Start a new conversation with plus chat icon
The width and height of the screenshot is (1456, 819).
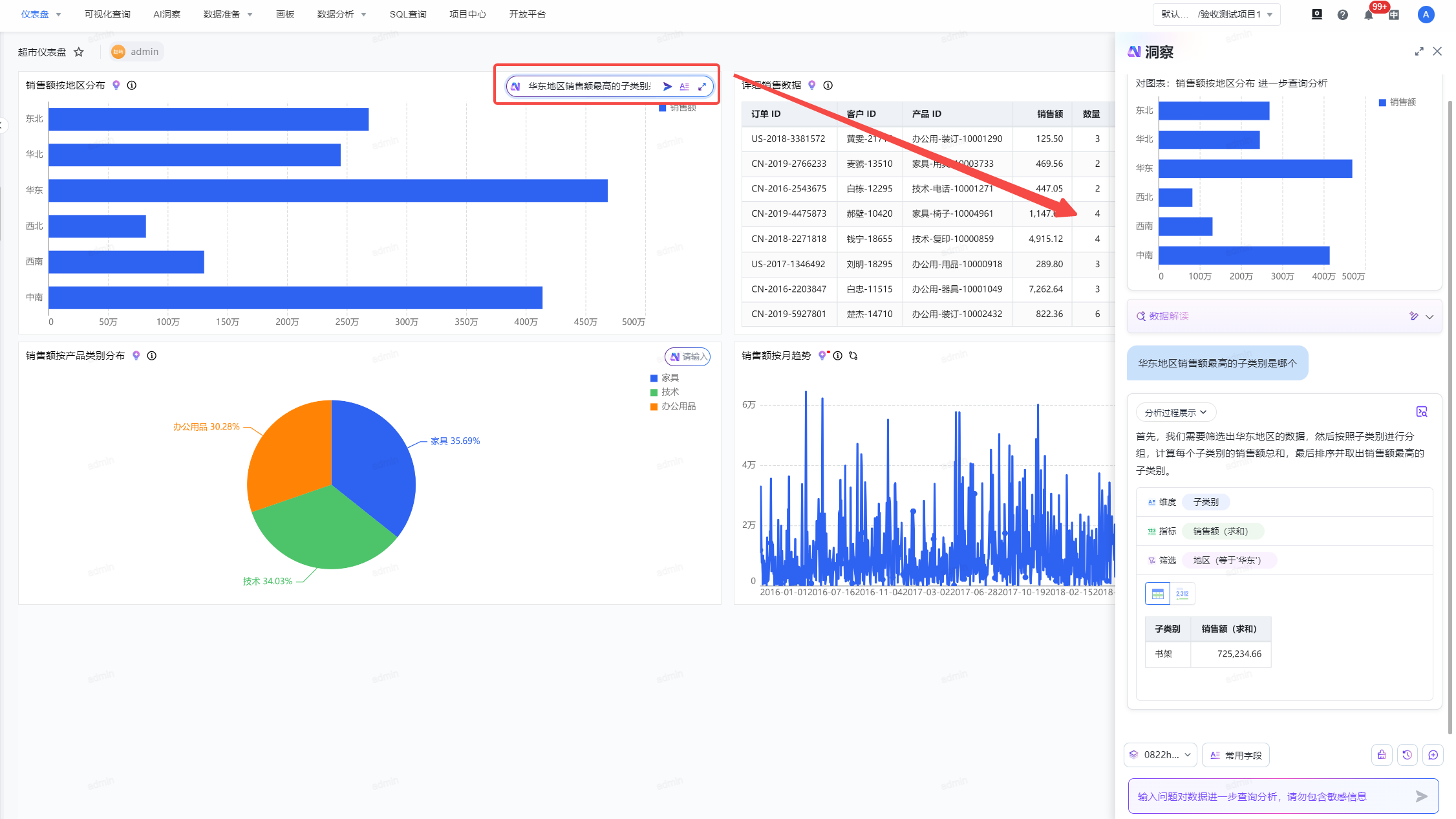pos(1433,755)
